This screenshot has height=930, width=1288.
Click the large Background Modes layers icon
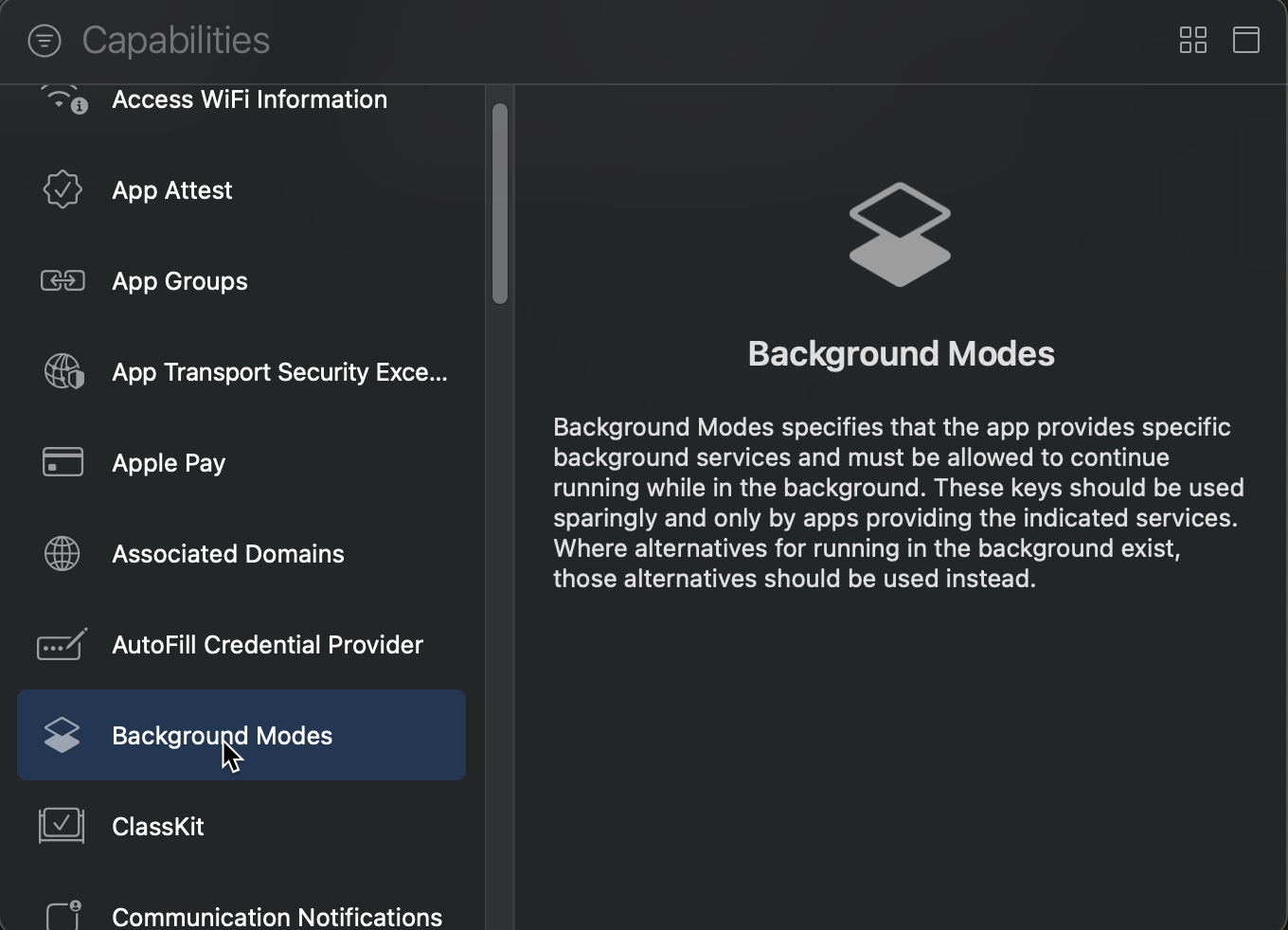900,234
